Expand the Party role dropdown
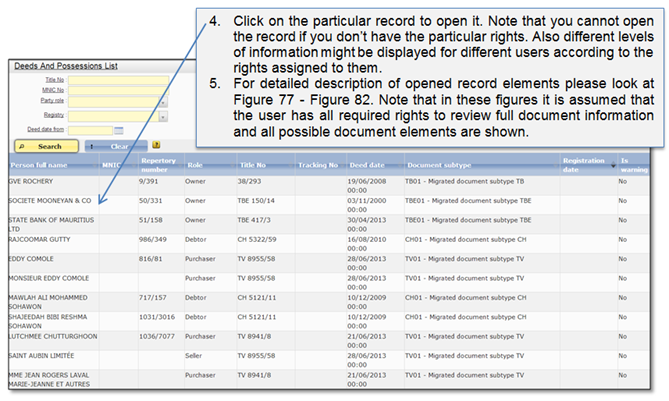This screenshot has width=669, height=401. (163, 102)
